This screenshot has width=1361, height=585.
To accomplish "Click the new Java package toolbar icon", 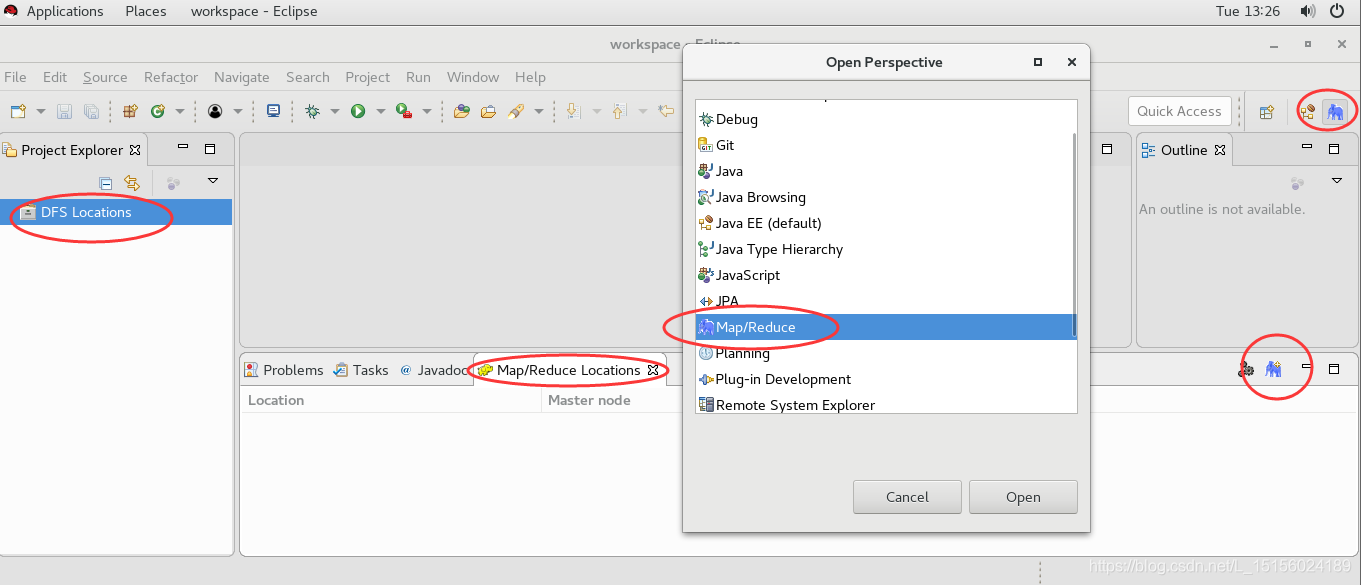I will click(x=130, y=112).
